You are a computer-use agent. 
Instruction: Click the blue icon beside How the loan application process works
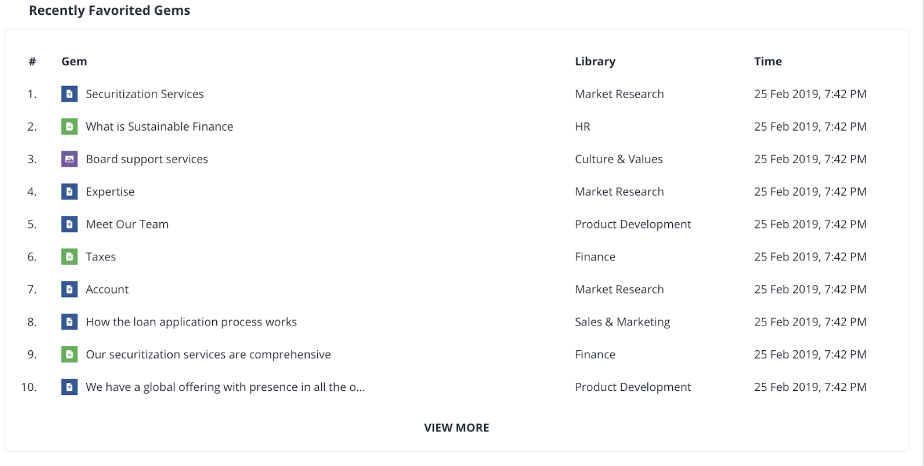pos(70,322)
